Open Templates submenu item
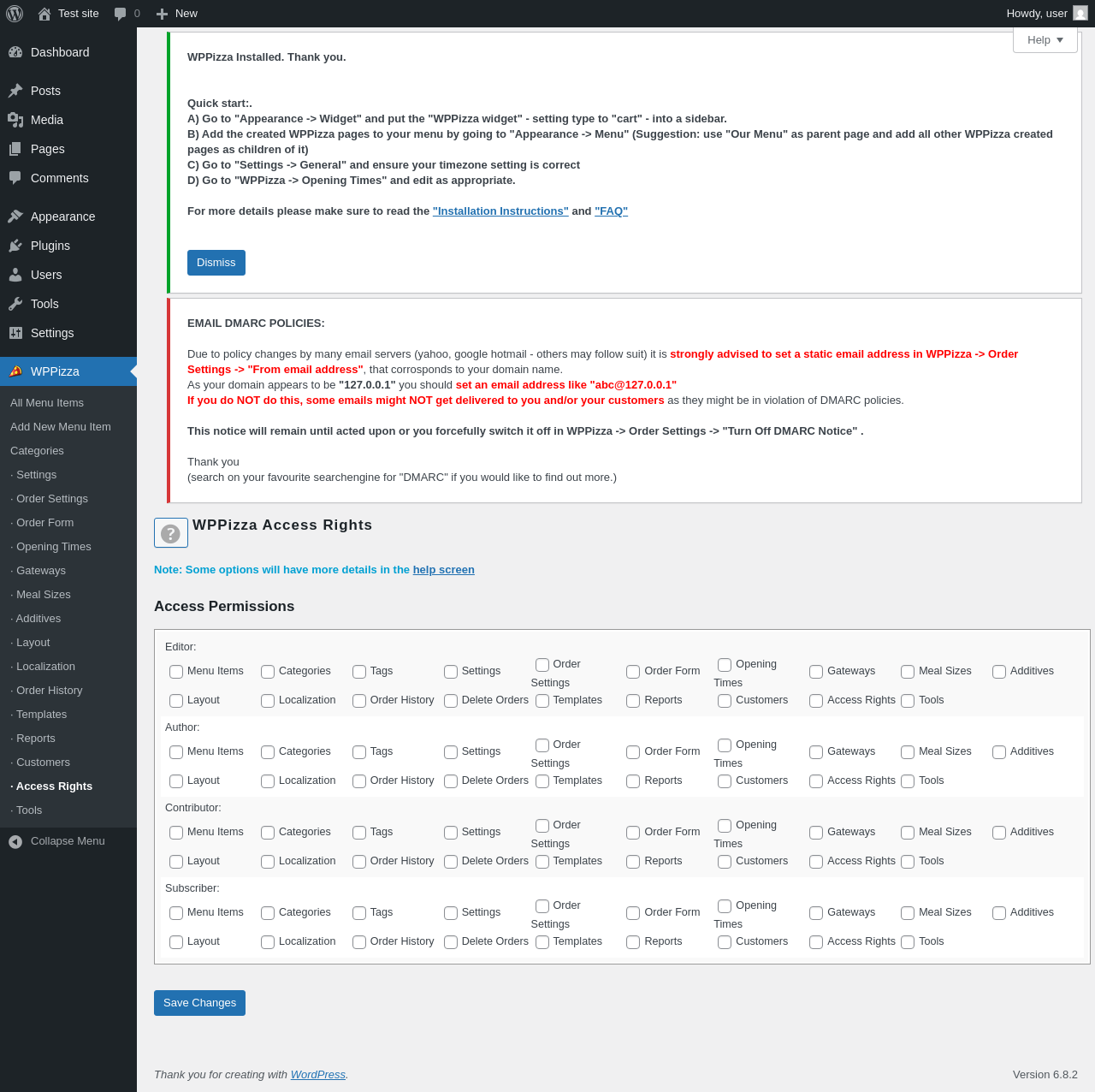1095x1092 pixels. tap(38, 715)
